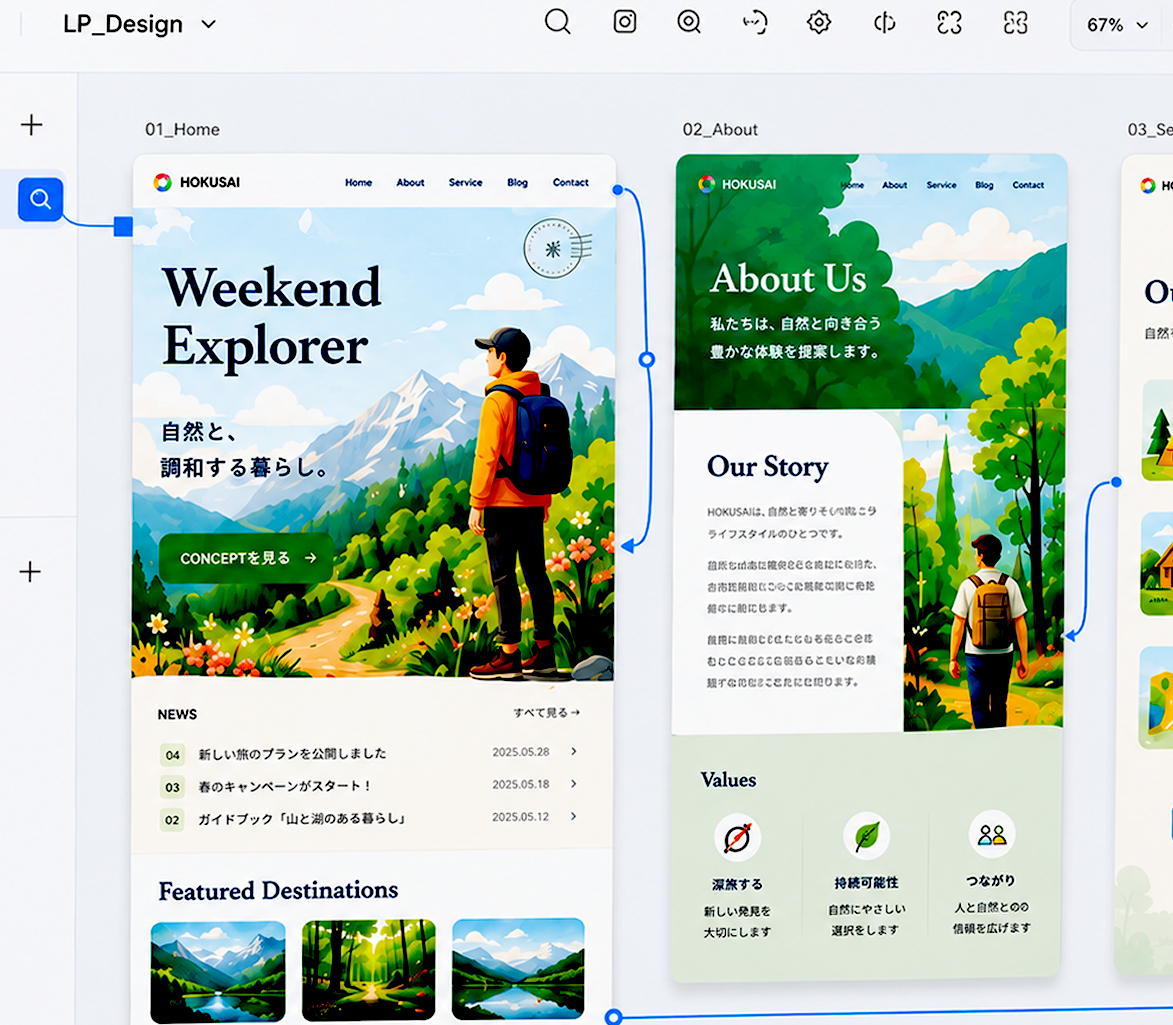Click the compass icon above 探旅する
Image resolution: width=1173 pixels, height=1025 pixels.
(738, 837)
